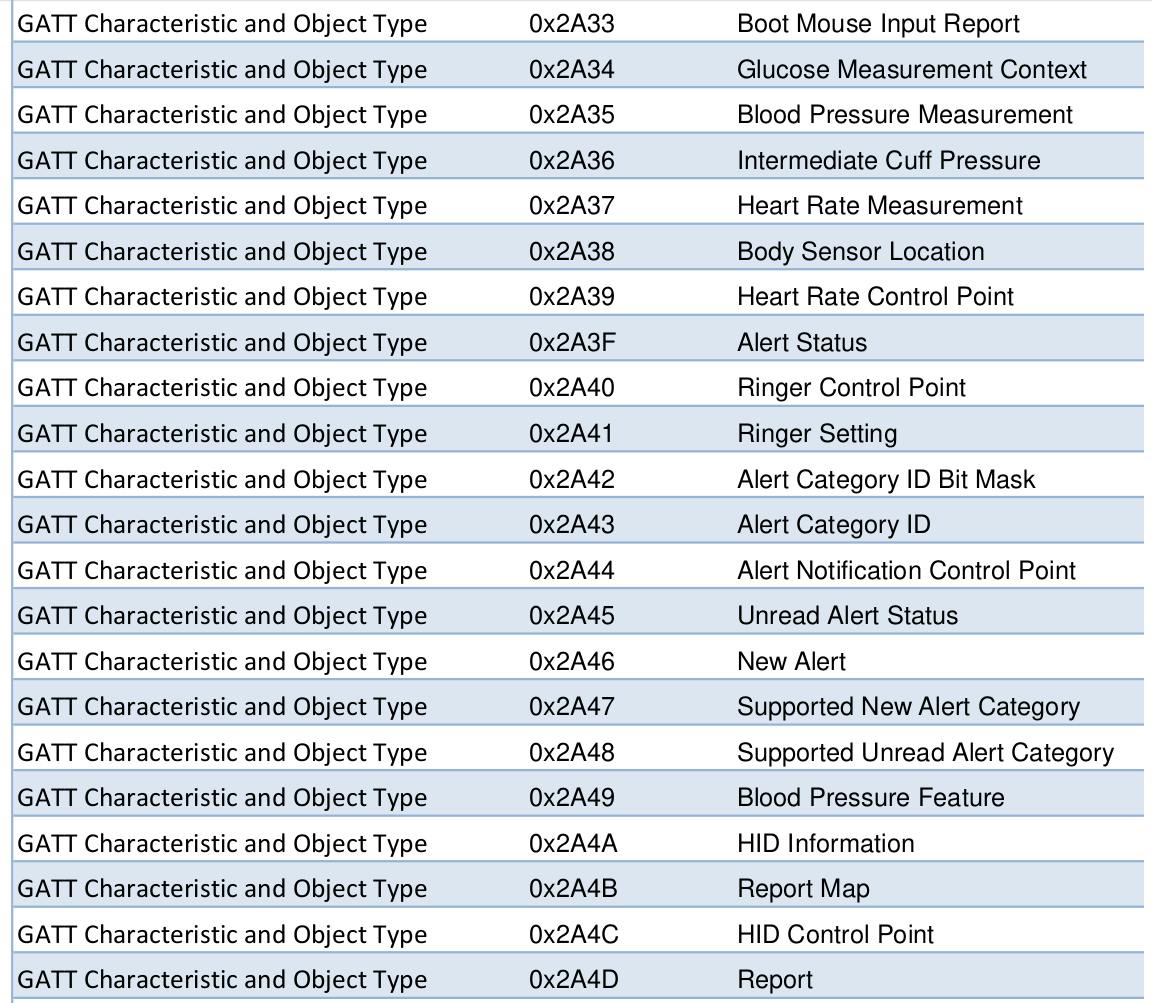Screen dimensions: 1152x1003
Task: Click the Alert Status name cell
Action: tap(801, 343)
